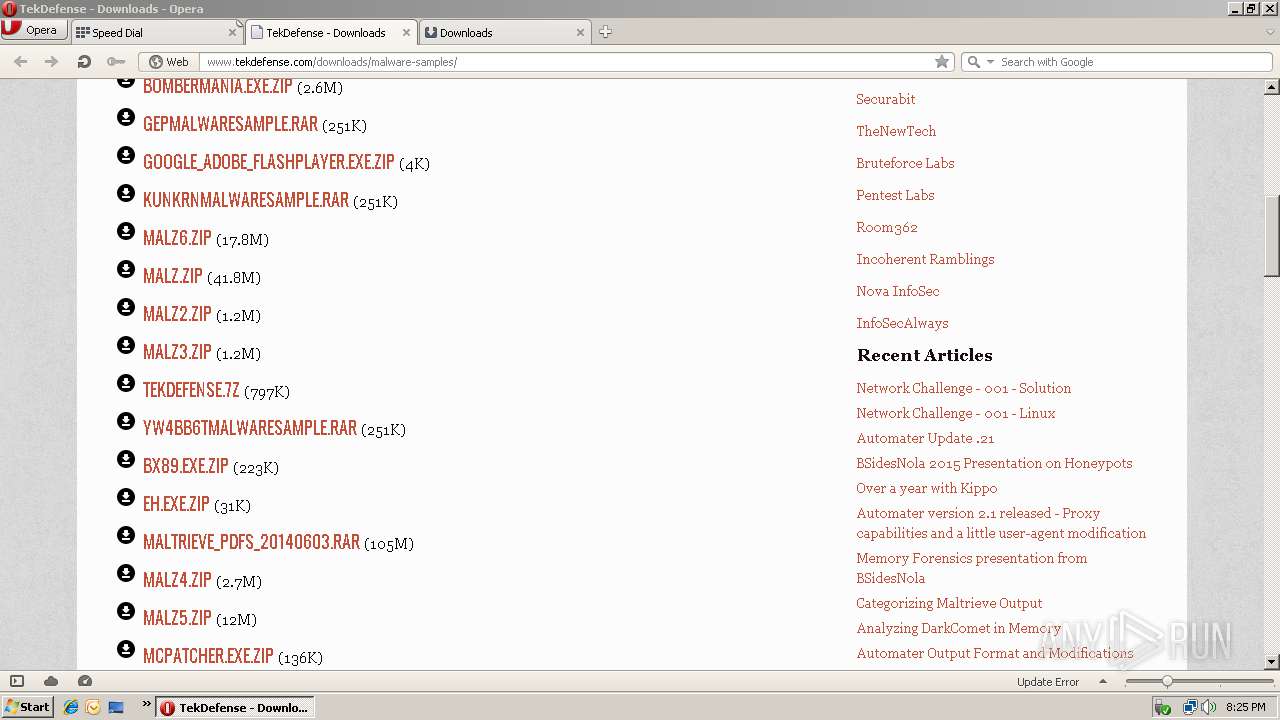1280x720 pixels.
Task: Open the Room362 sidebar link
Action: click(886, 227)
